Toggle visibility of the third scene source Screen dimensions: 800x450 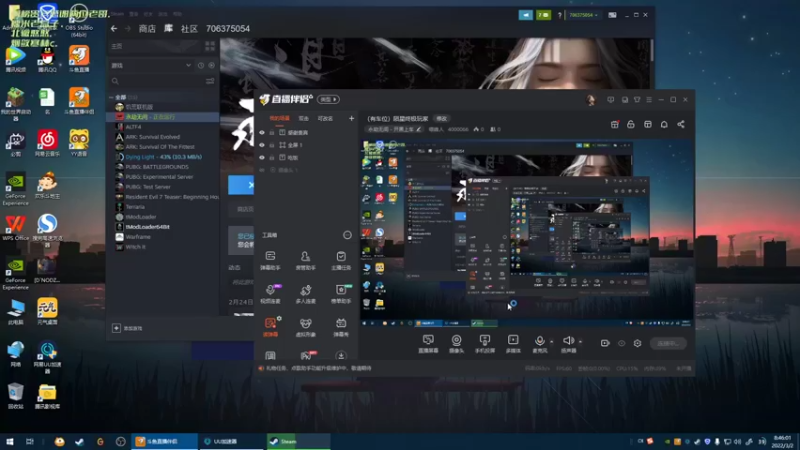[x=262, y=158]
